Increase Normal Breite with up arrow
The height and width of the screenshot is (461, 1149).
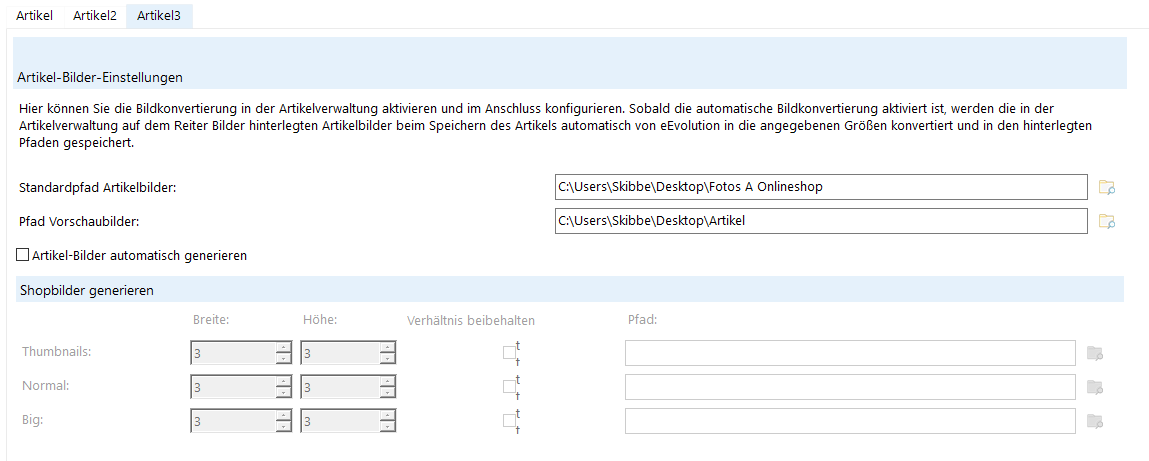[283, 381]
